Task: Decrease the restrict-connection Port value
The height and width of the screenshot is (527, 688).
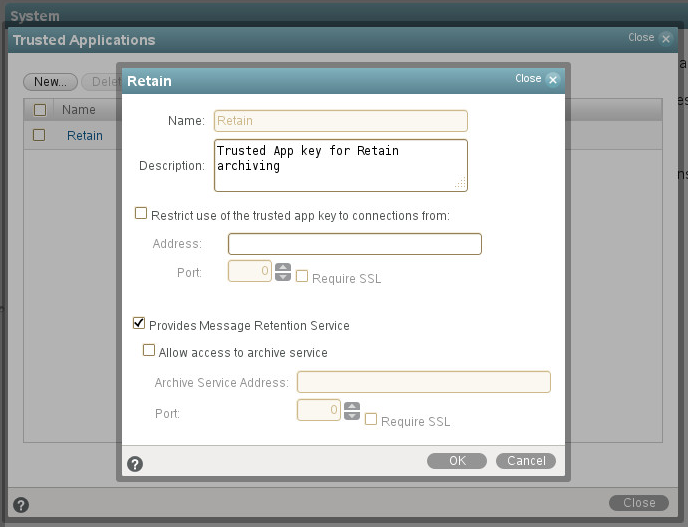Action: pyautogui.click(x=283, y=276)
